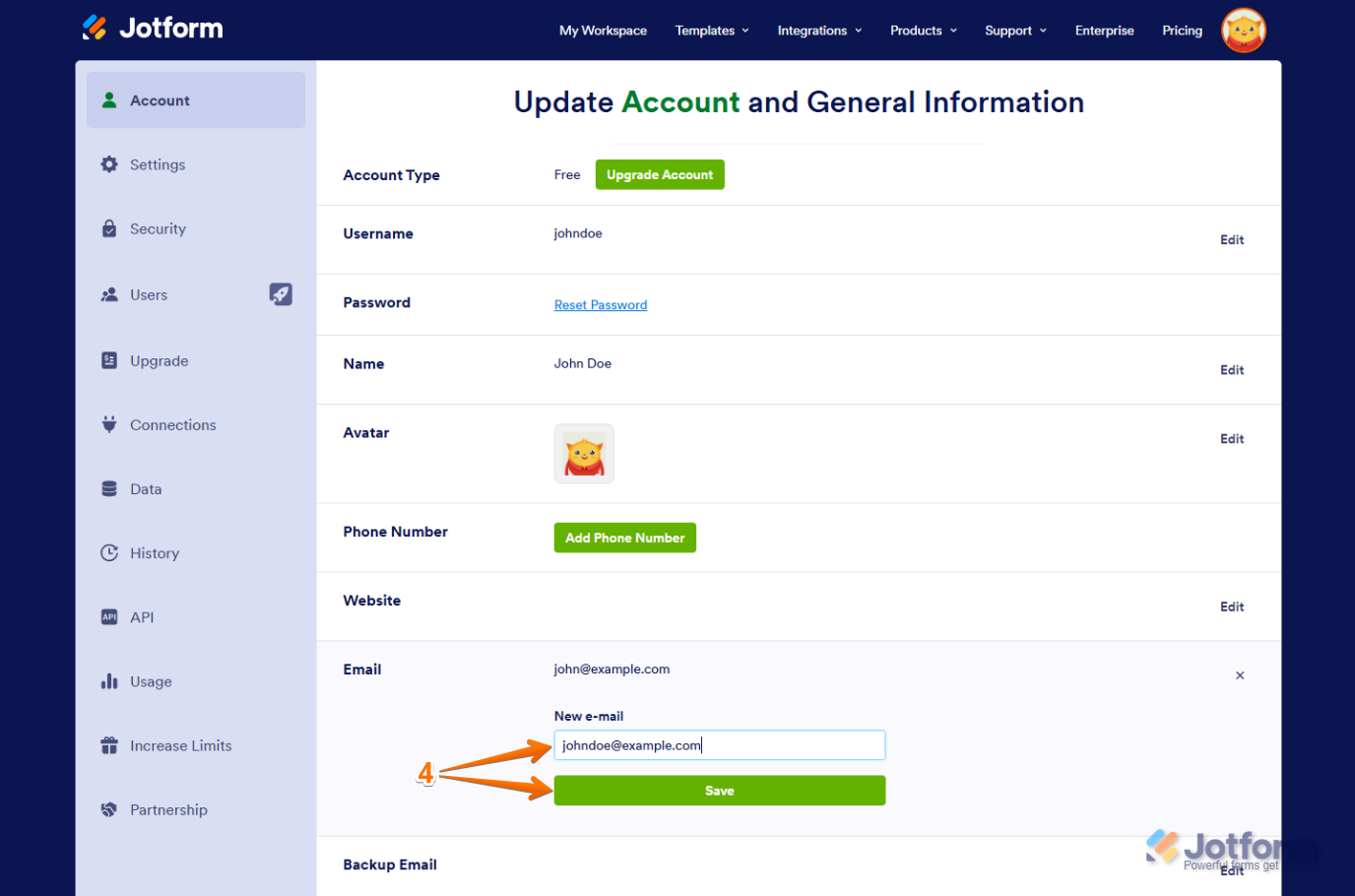Open the Connections section label

(x=173, y=424)
